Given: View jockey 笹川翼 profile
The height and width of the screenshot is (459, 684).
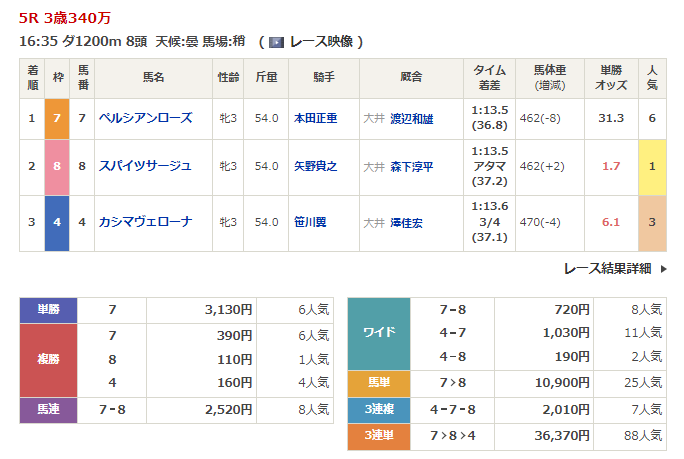Looking at the screenshot, I should click(x=310, y=222).
